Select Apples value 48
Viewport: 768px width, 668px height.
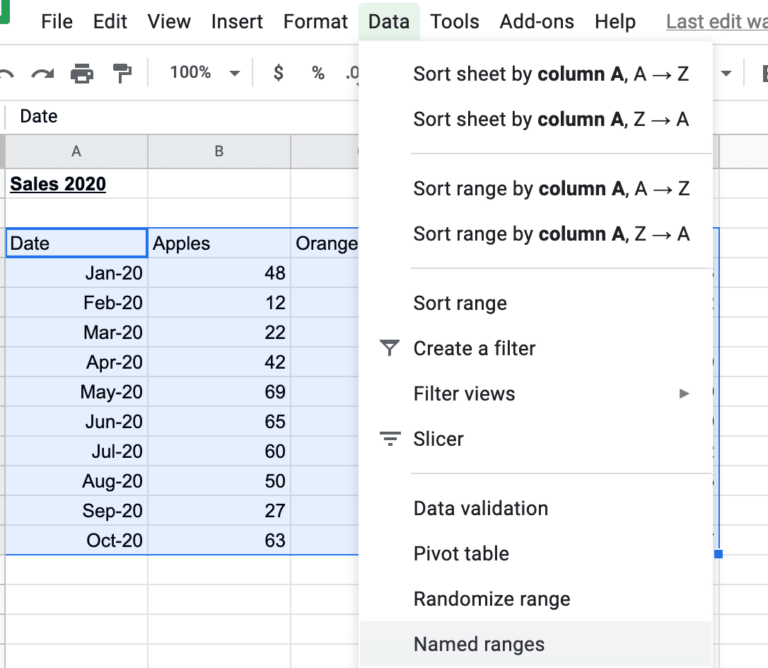219,273
